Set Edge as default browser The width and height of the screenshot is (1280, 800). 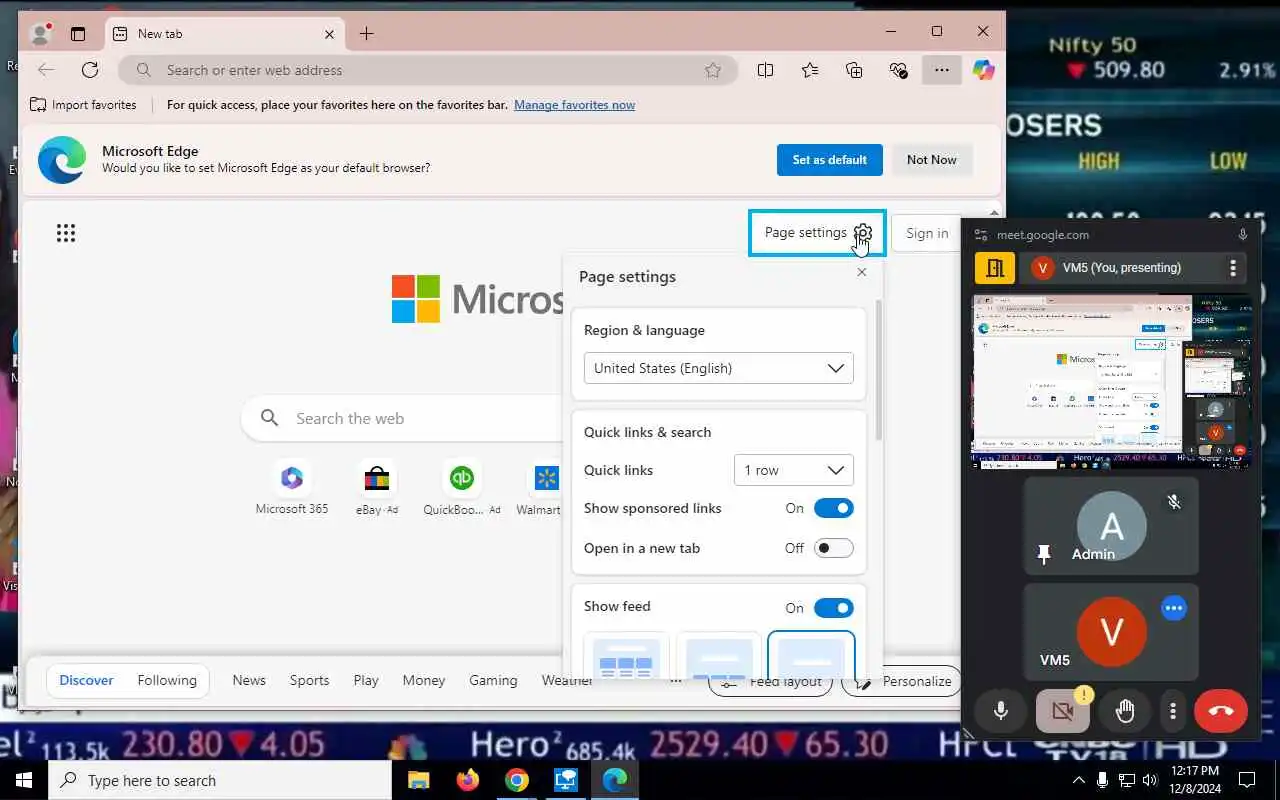click(830, 160)
